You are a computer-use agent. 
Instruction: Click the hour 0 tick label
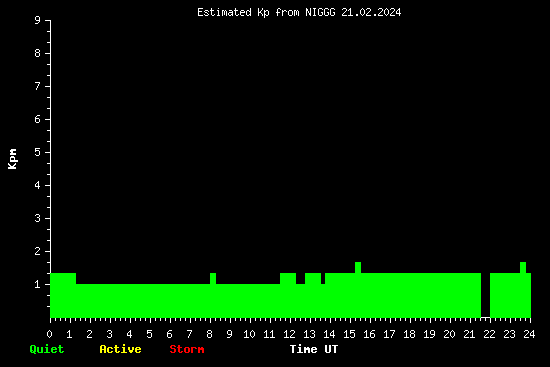pyautogui.click(x=49, y=334)
